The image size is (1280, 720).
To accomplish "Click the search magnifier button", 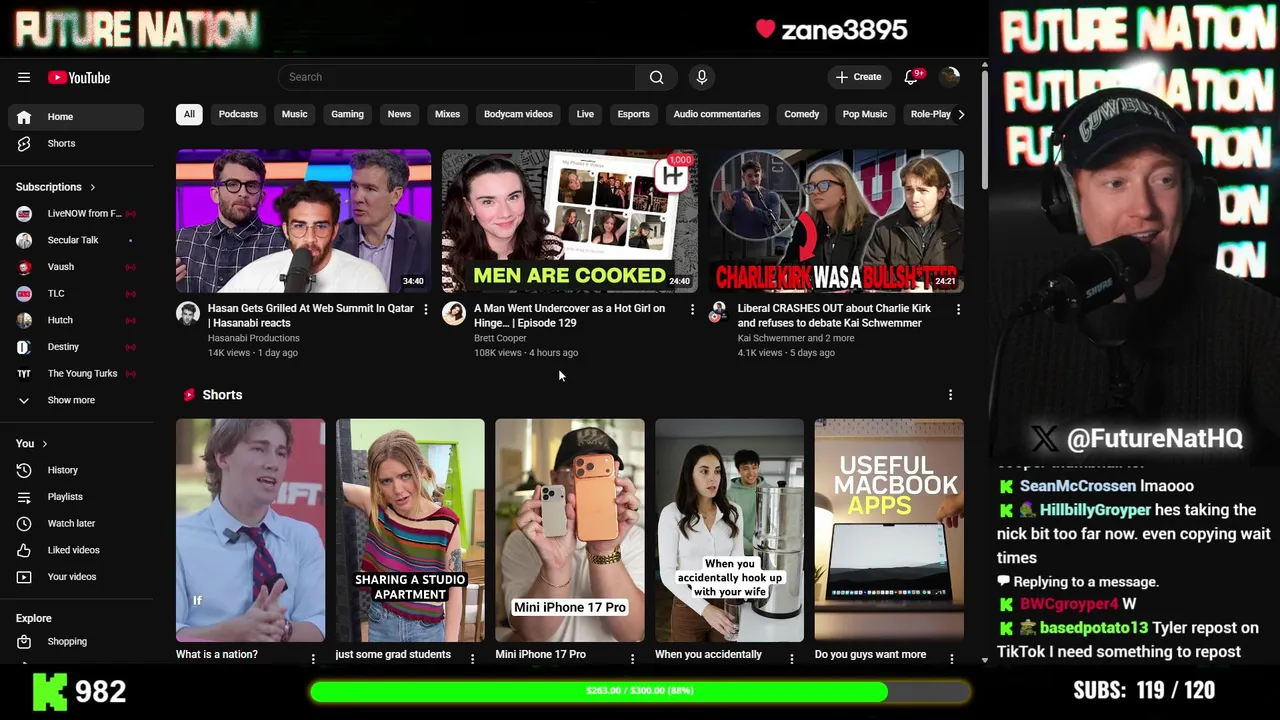I will (x=656, y=77).
